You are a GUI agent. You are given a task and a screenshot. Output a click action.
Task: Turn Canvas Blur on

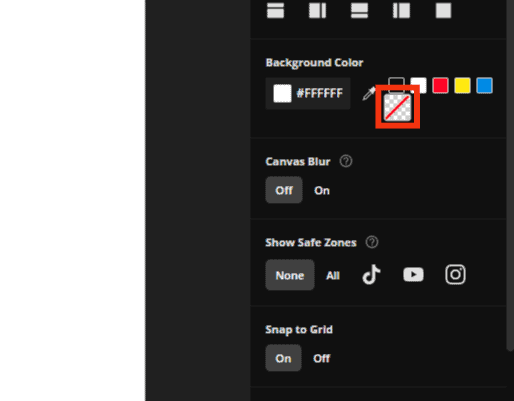(x=322, y=190)
